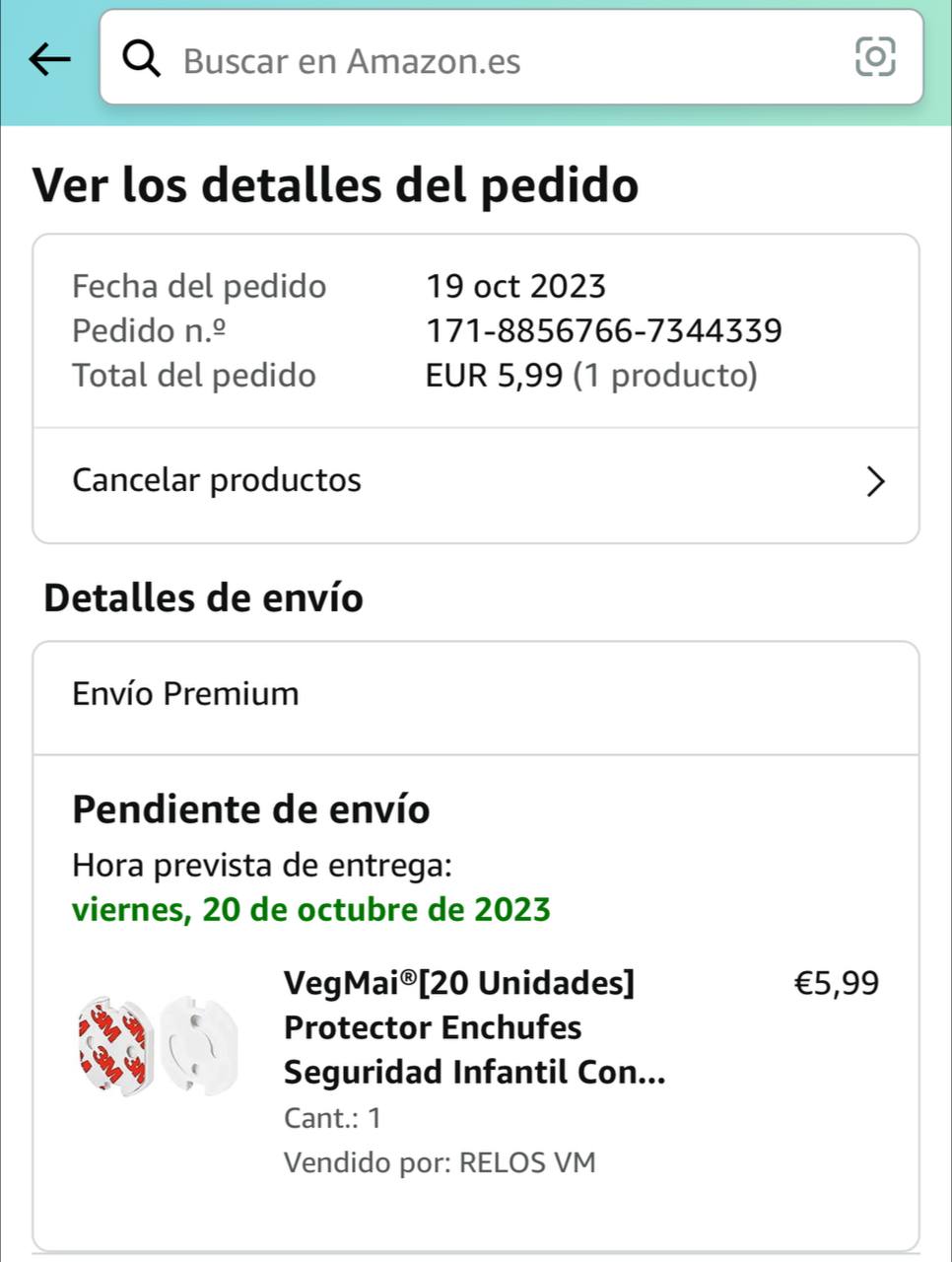Tap the search magnifier icon
This screenshot has width=952, height=1262.
click(142, 59)
